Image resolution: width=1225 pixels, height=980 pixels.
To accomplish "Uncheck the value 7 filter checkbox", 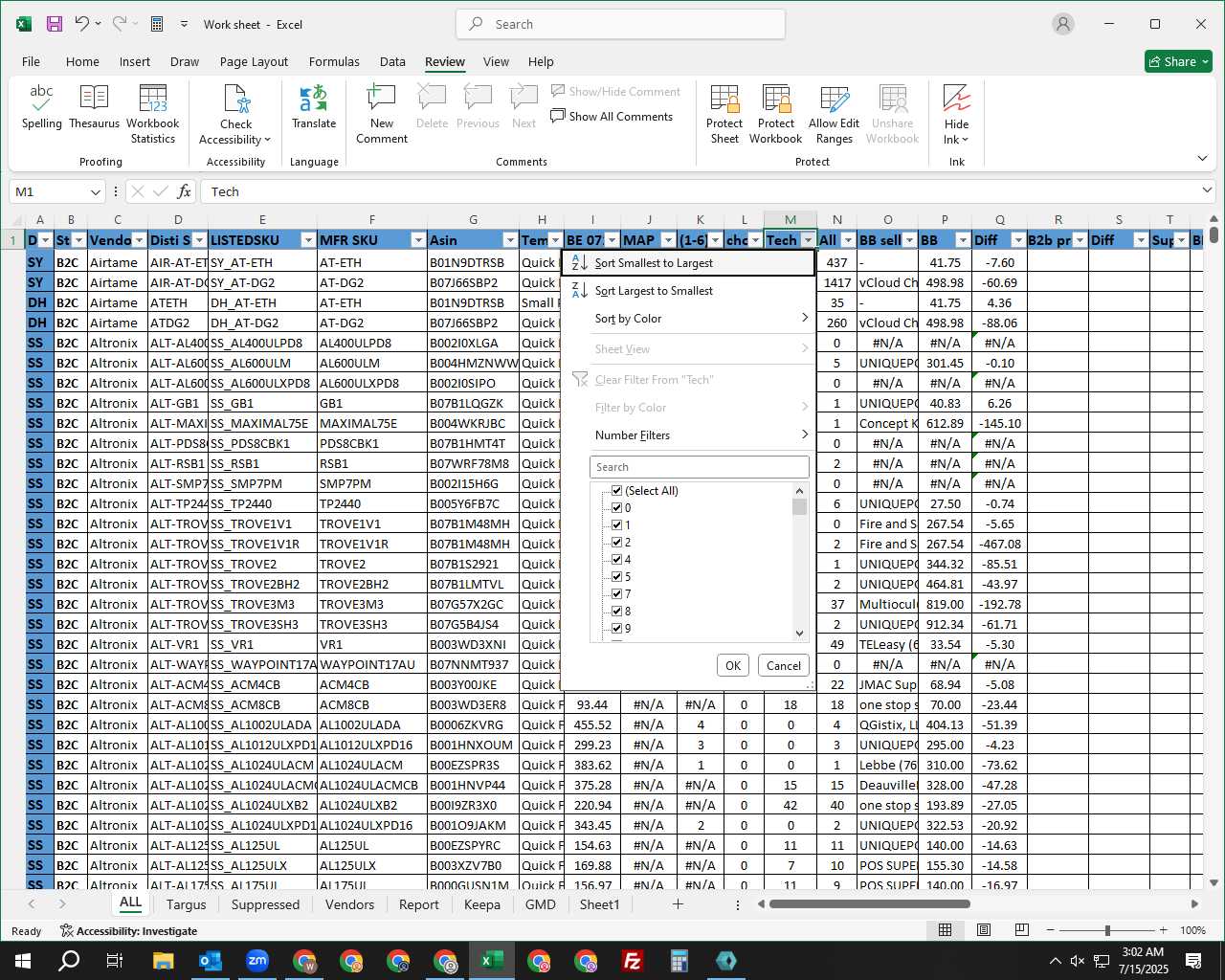I will tap(617, 594).
